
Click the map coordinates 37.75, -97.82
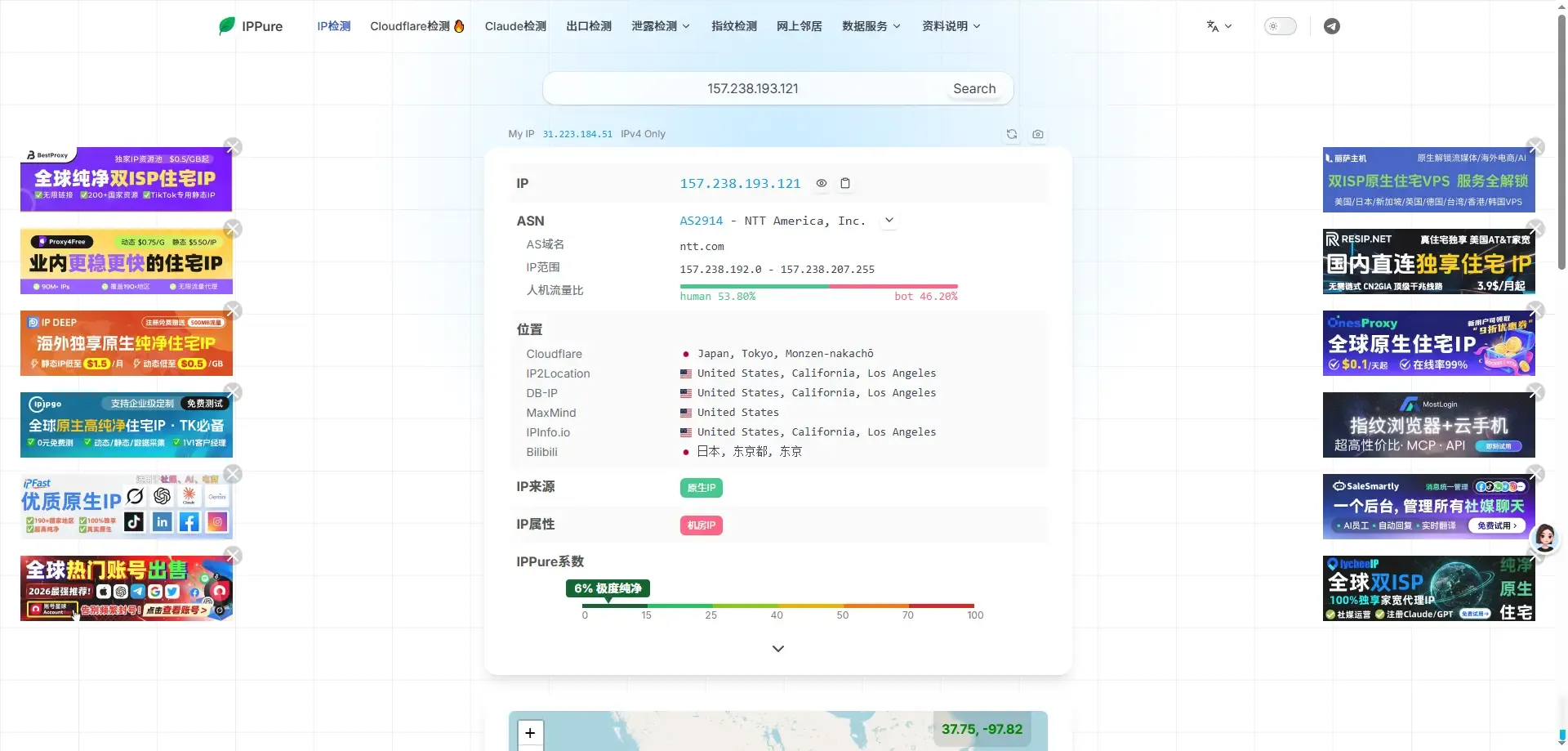982,729
